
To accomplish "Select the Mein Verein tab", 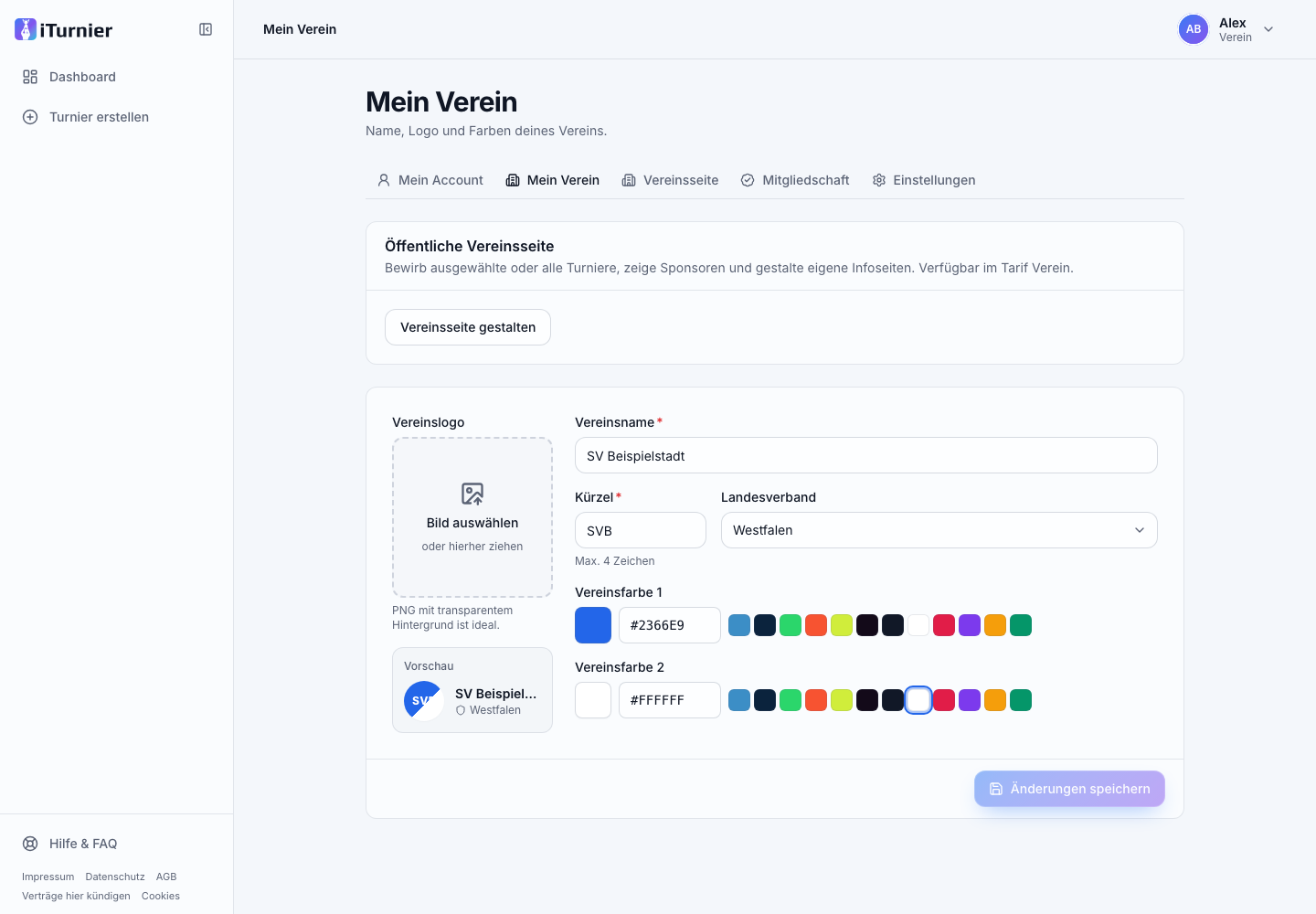I will click(553, 180).
